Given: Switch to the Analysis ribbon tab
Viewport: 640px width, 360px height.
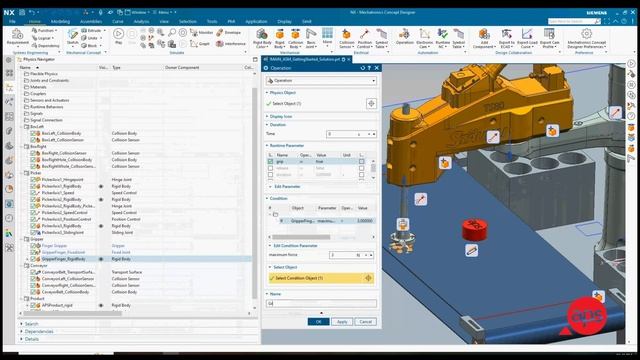Looking at the screenshot, I should click(x=141, y=21).
